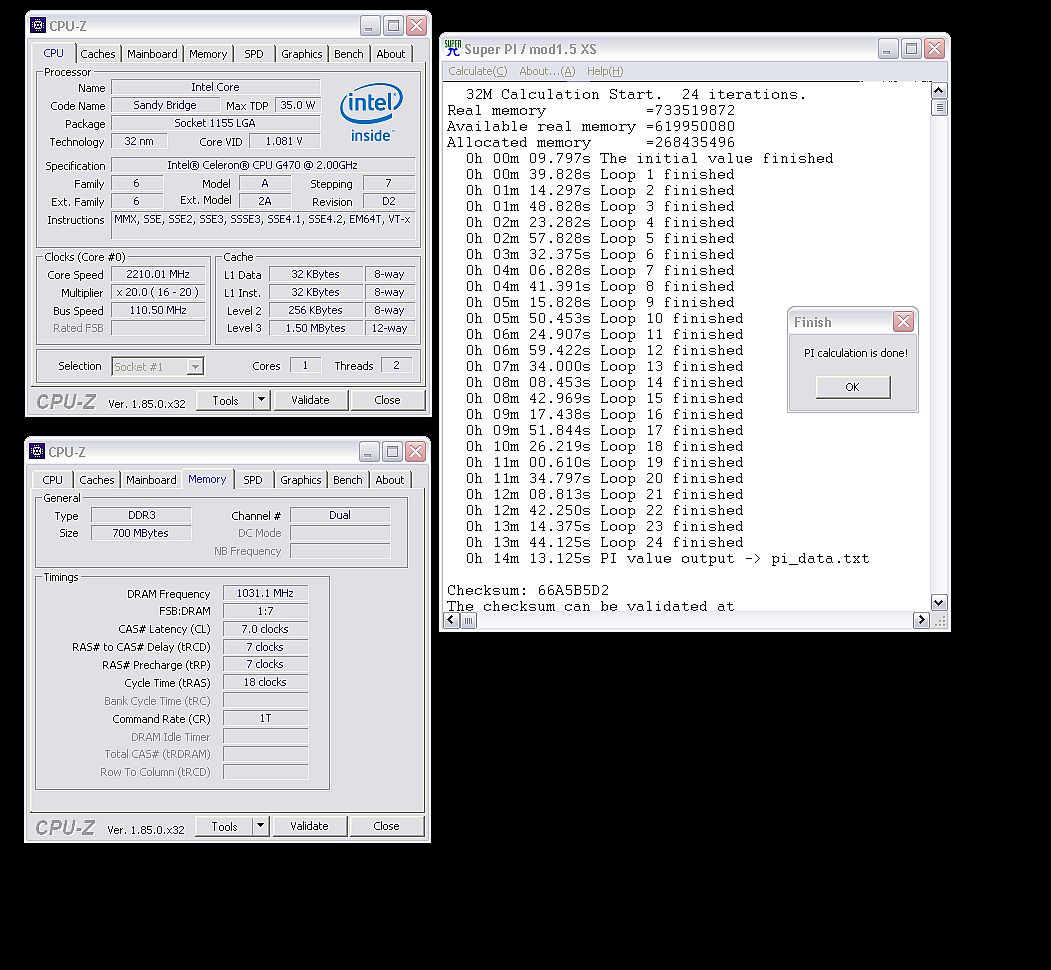The image size is (1051, 970).
Task: Click Super PI vertical scrollbar thumb
Action: click(939, 107)
